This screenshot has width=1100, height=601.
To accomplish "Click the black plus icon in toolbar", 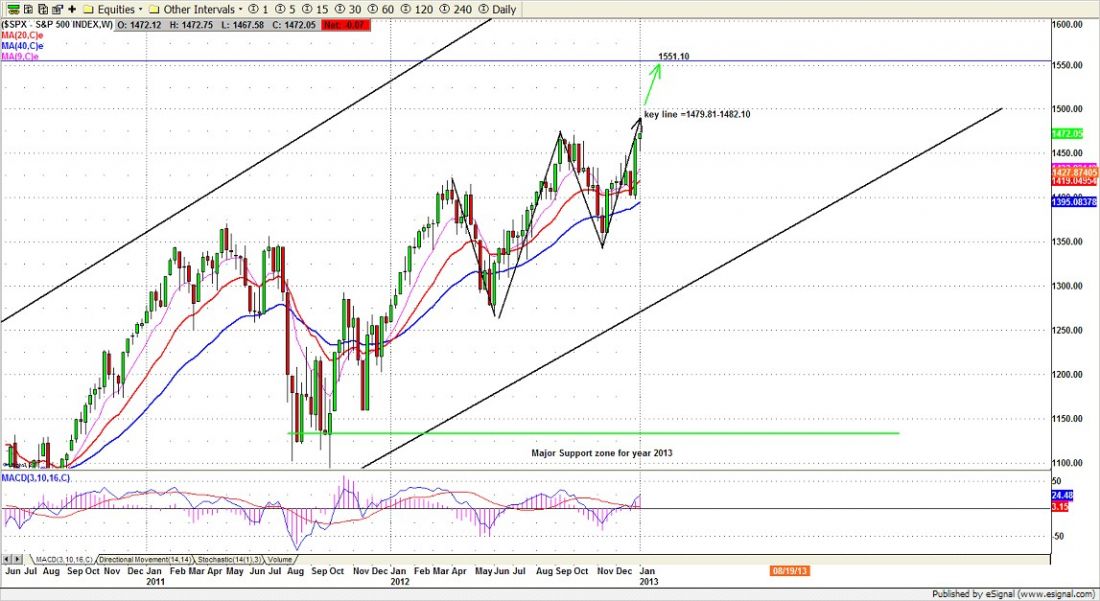I will coord(70,9).
